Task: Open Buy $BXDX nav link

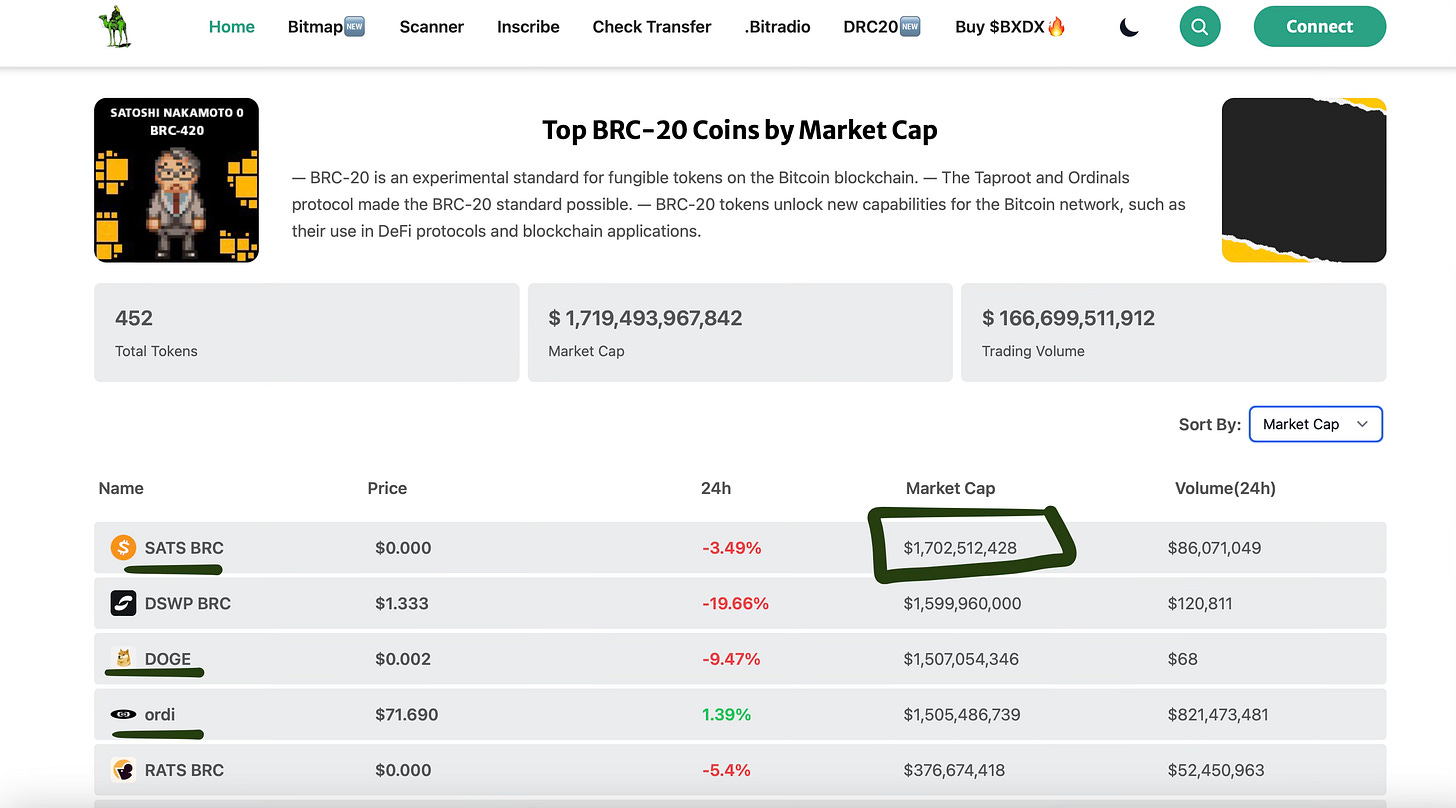Action: point(1011,27)
